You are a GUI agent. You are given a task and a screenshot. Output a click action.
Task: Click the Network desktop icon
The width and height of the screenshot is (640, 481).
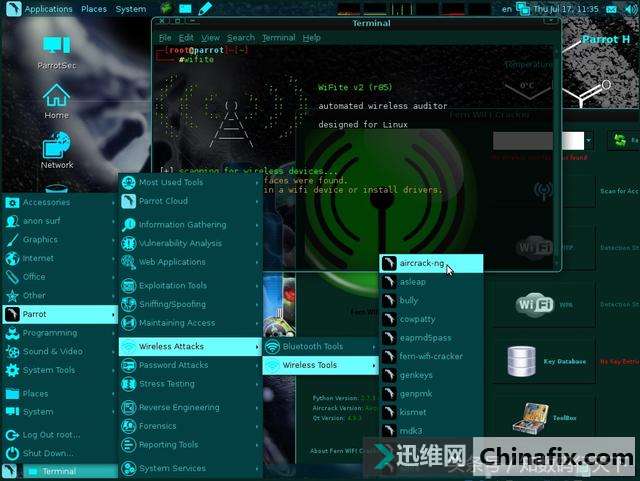coord(57,148)
